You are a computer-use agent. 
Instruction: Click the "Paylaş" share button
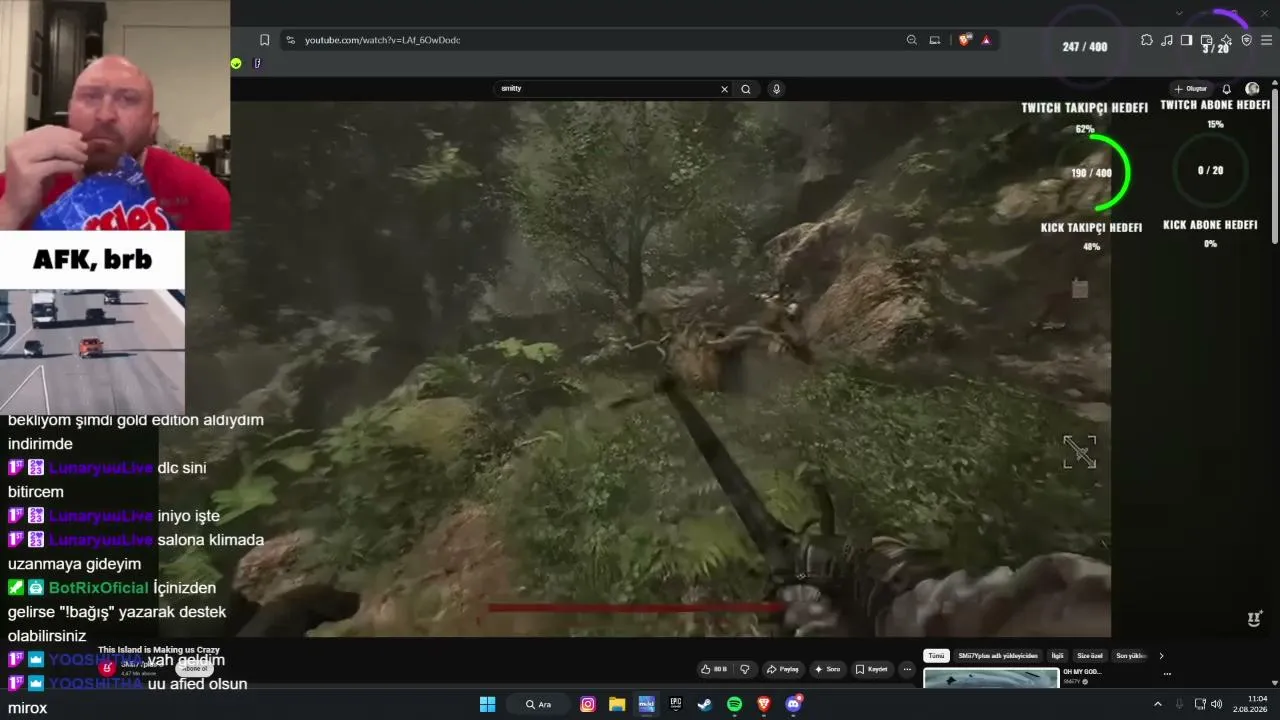click(783, 669)
